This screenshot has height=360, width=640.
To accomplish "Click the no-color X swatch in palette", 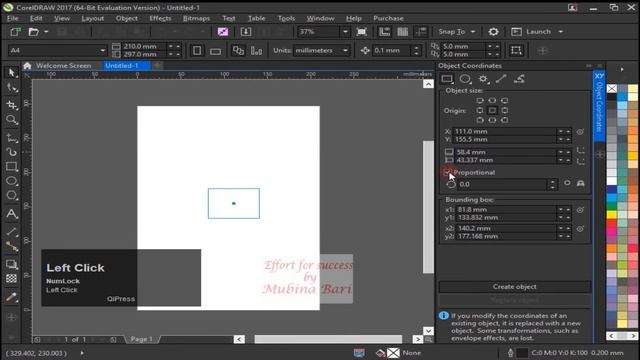I will tap(611, 89).
